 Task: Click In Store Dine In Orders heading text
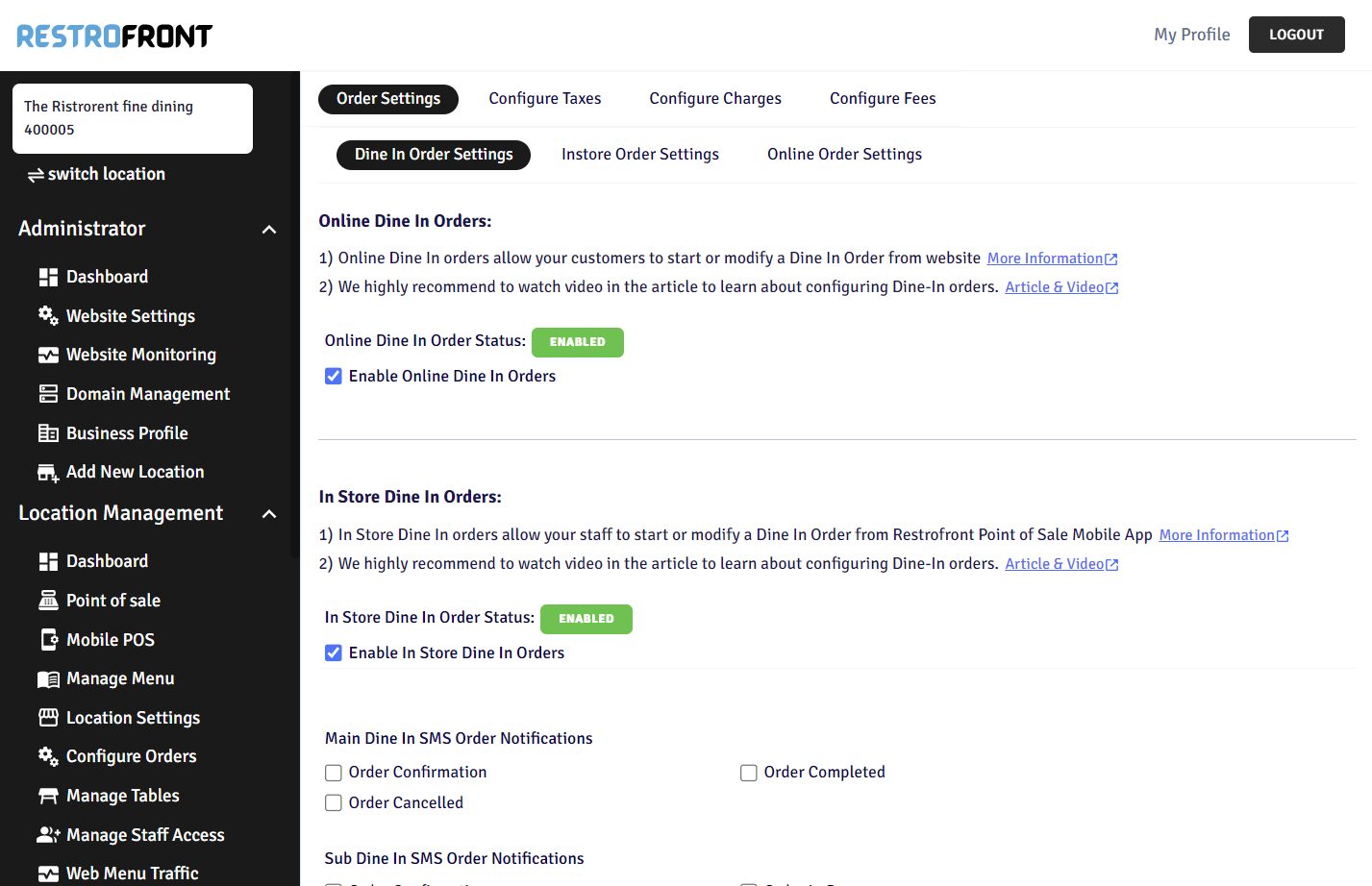pyautogui.click(x=410, y=497)
